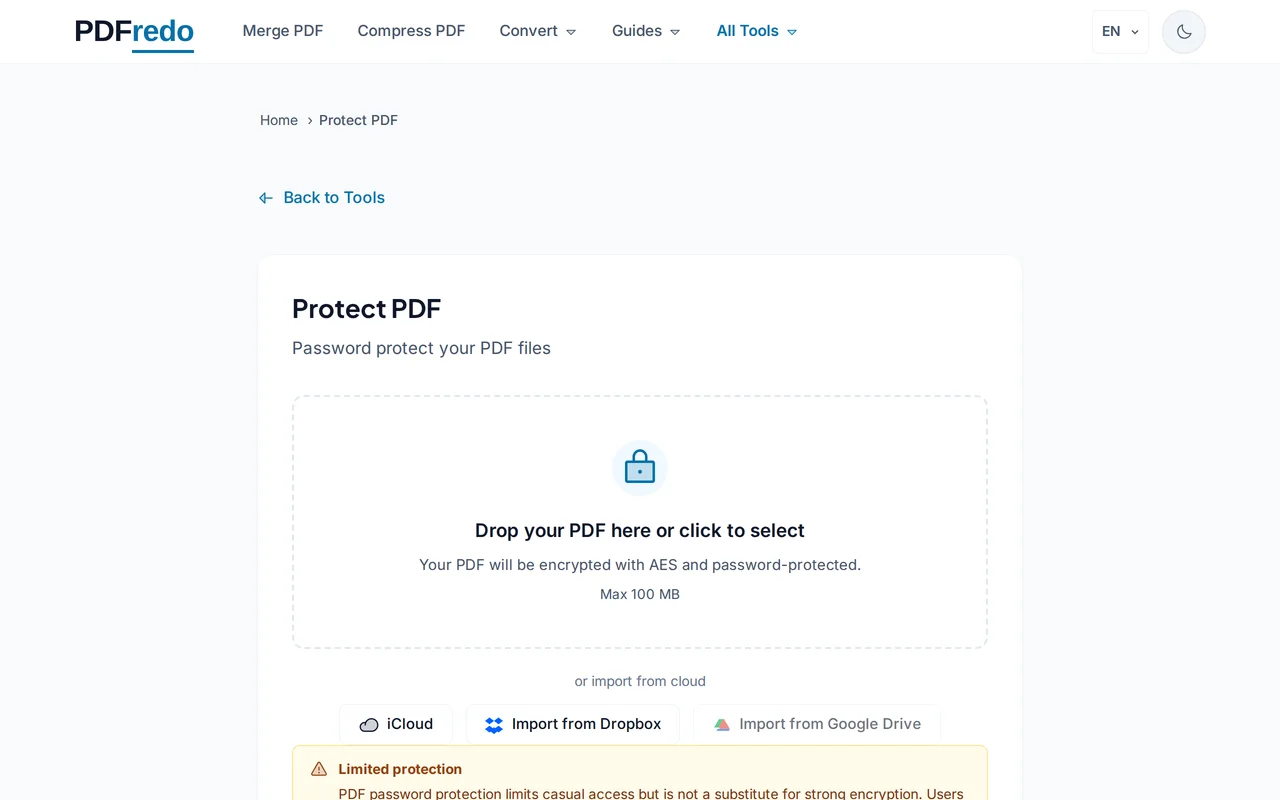Toggle dark mode with the moon icon
1280x800 pixels.
click(x=1183, y=31)
